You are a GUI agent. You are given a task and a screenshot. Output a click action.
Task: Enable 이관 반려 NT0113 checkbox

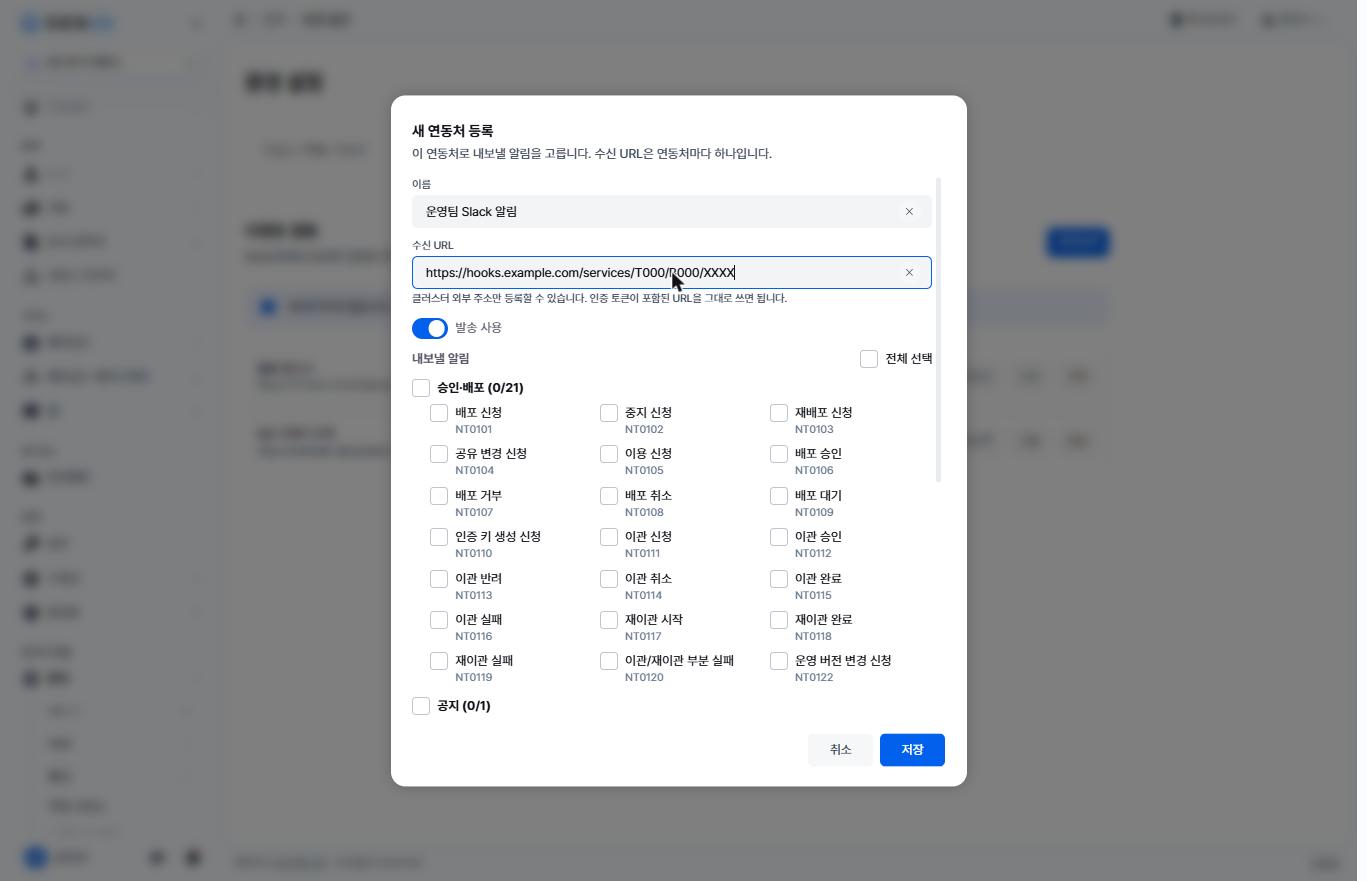(439, 579)
